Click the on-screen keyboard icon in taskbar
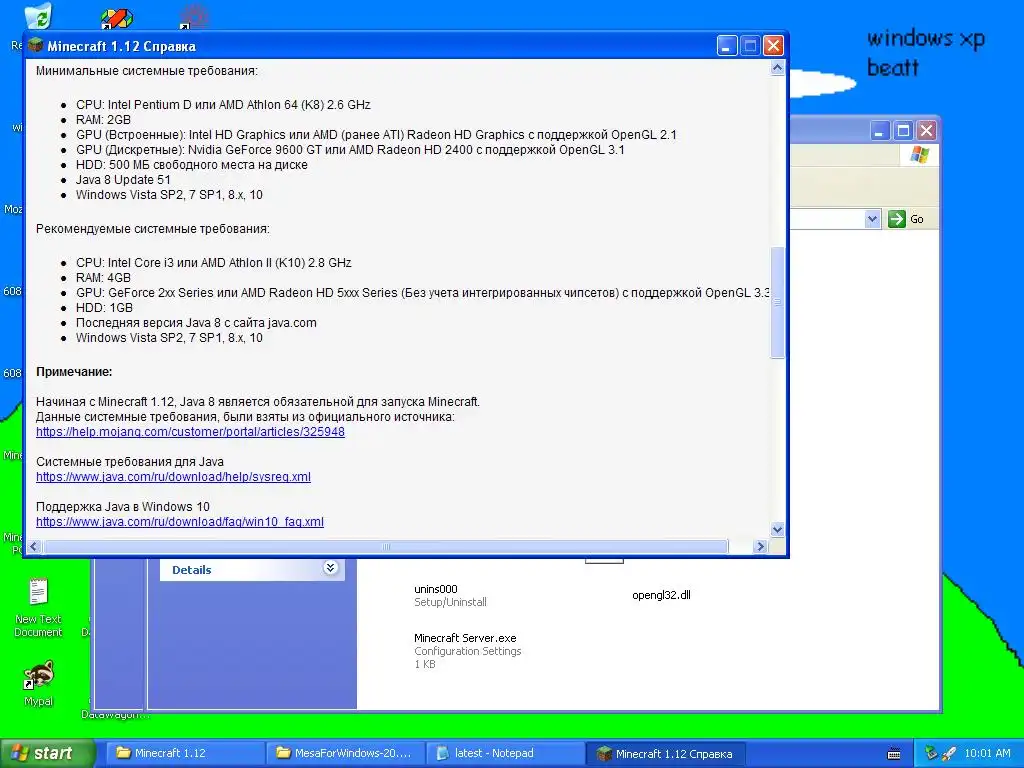This screenshot has height=768, width=1024. [x=894, y=754]
